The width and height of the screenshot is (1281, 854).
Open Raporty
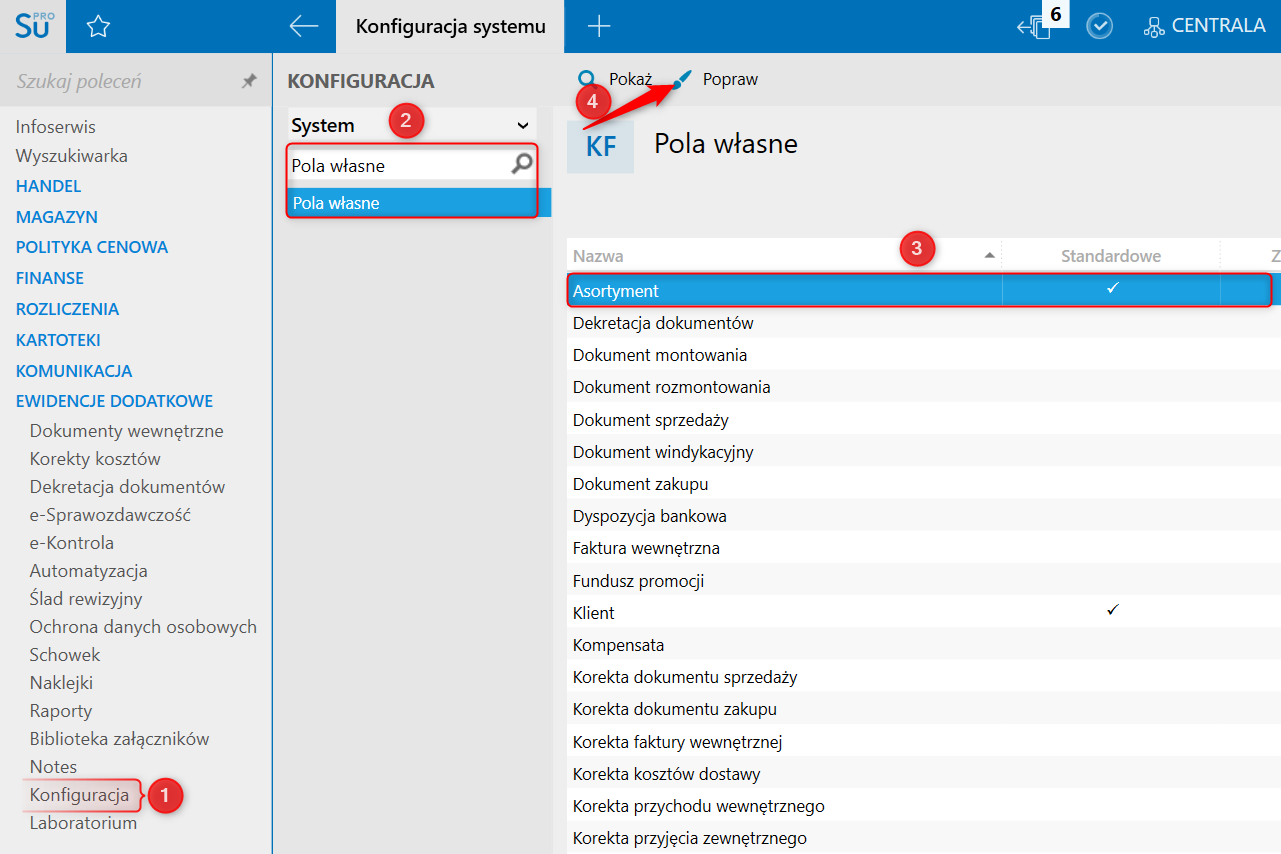tap(61, 711)
